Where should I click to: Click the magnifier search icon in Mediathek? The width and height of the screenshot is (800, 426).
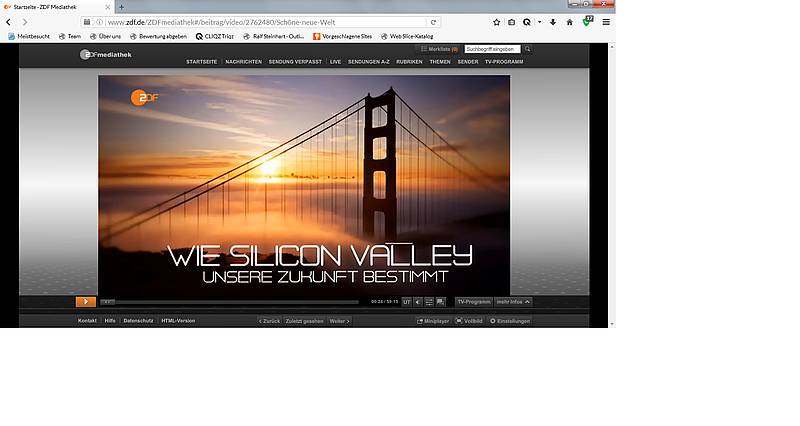tap(528, 49)
